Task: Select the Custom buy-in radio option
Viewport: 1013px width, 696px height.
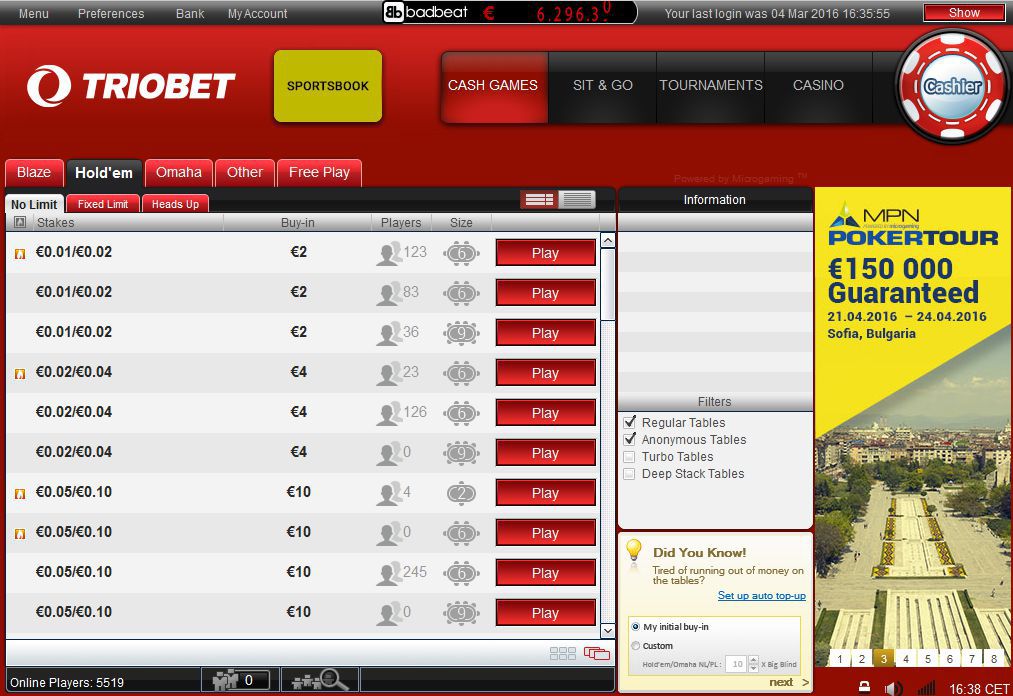Action: pyautogui.click(x=636, y=646)
